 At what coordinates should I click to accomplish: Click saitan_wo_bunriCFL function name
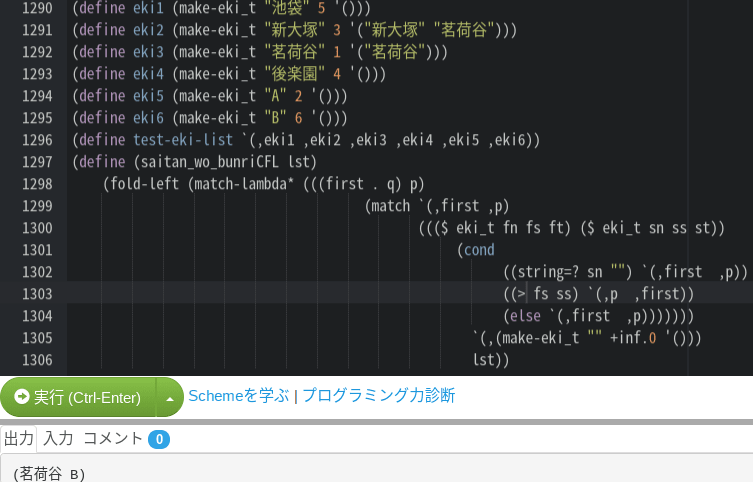coord(209,162)
